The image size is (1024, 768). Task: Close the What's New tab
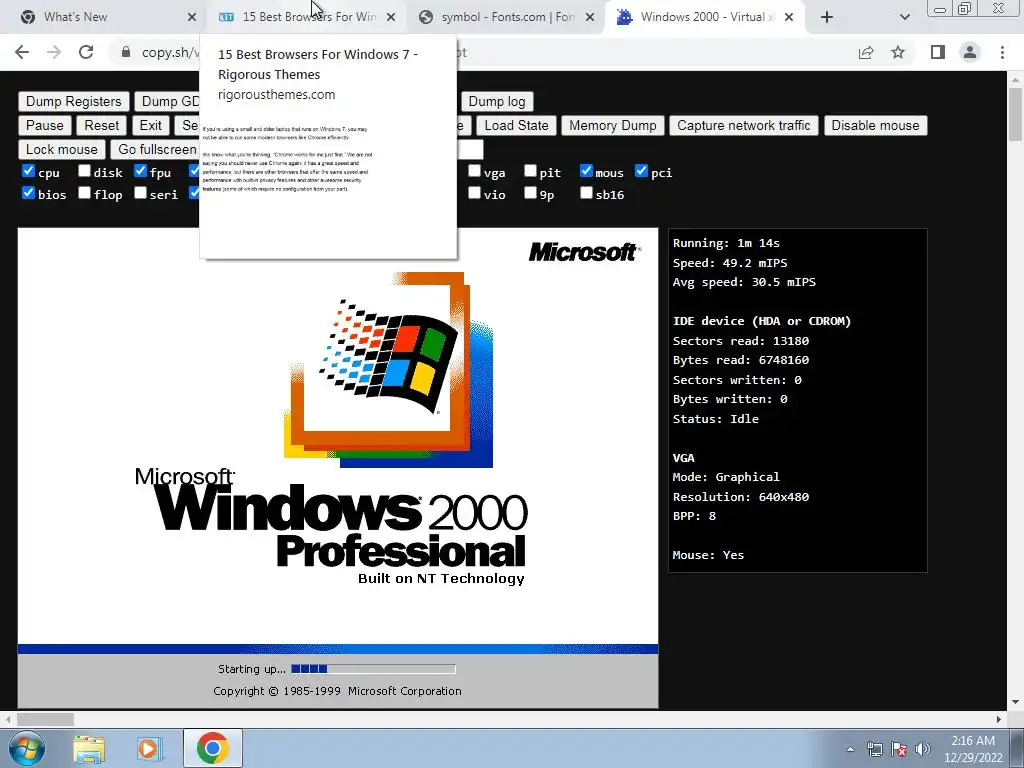tap(191, 17)
